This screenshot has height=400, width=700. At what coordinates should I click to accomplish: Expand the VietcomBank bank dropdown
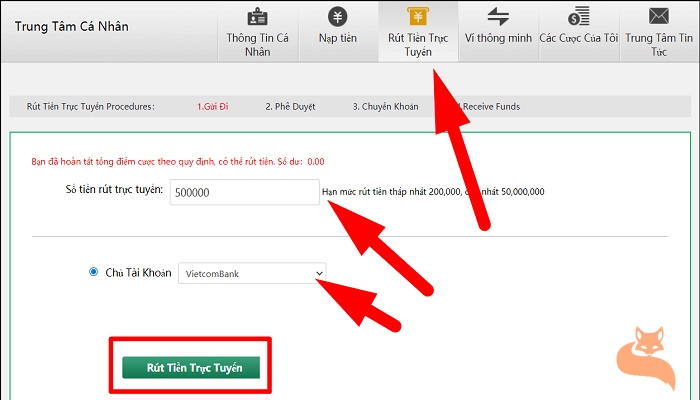tap(252, 273)
